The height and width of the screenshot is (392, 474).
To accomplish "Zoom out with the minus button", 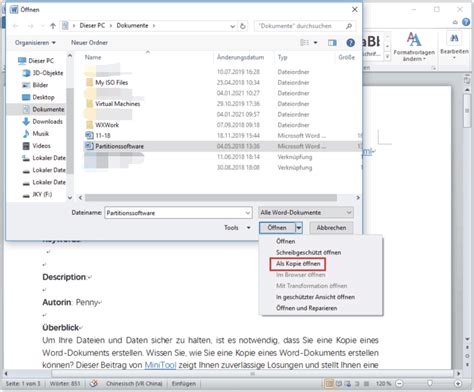I will point(400,383).
